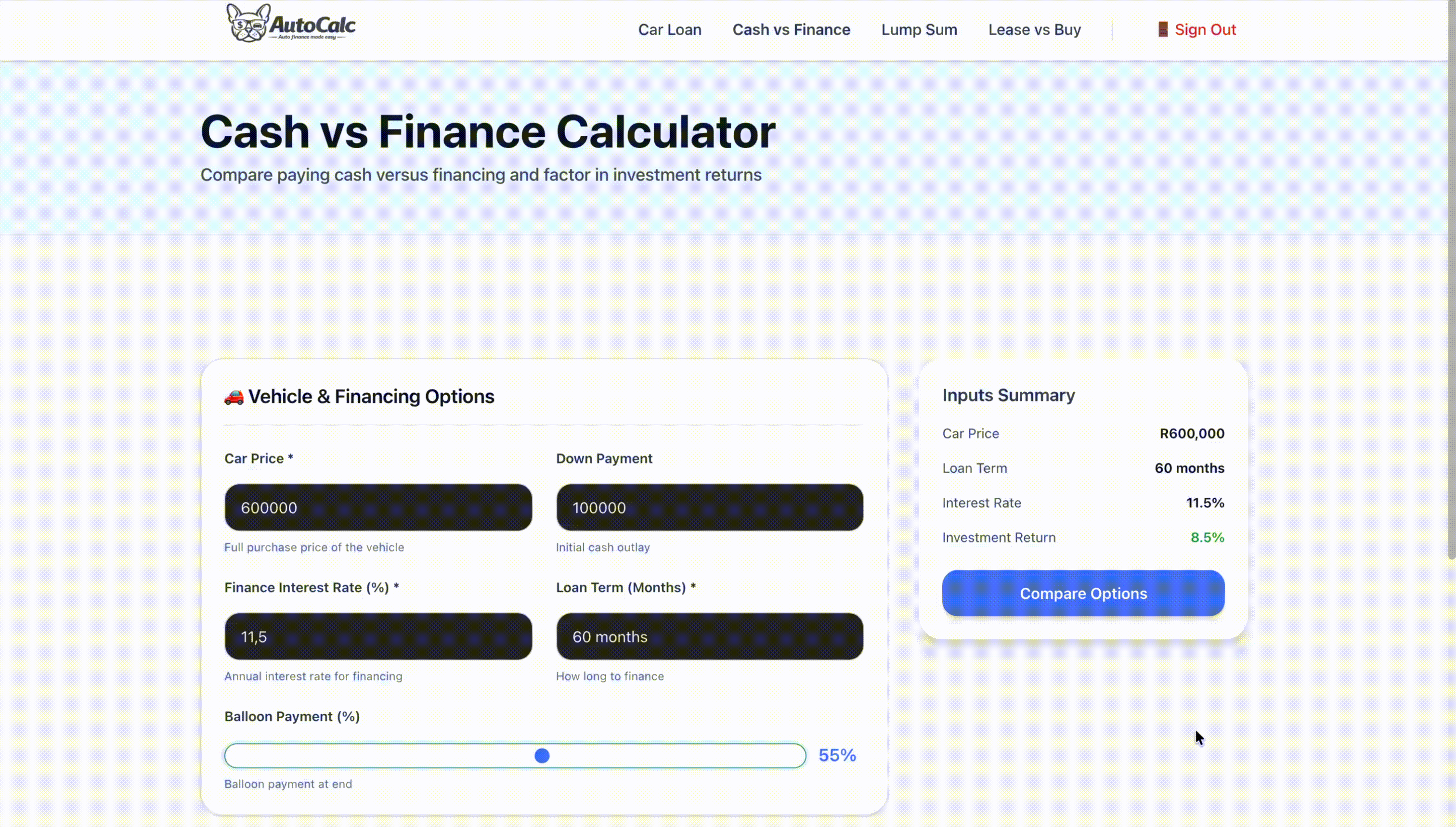Click the red car emoji in Vehicle & Financing Options

coord(234,397)
